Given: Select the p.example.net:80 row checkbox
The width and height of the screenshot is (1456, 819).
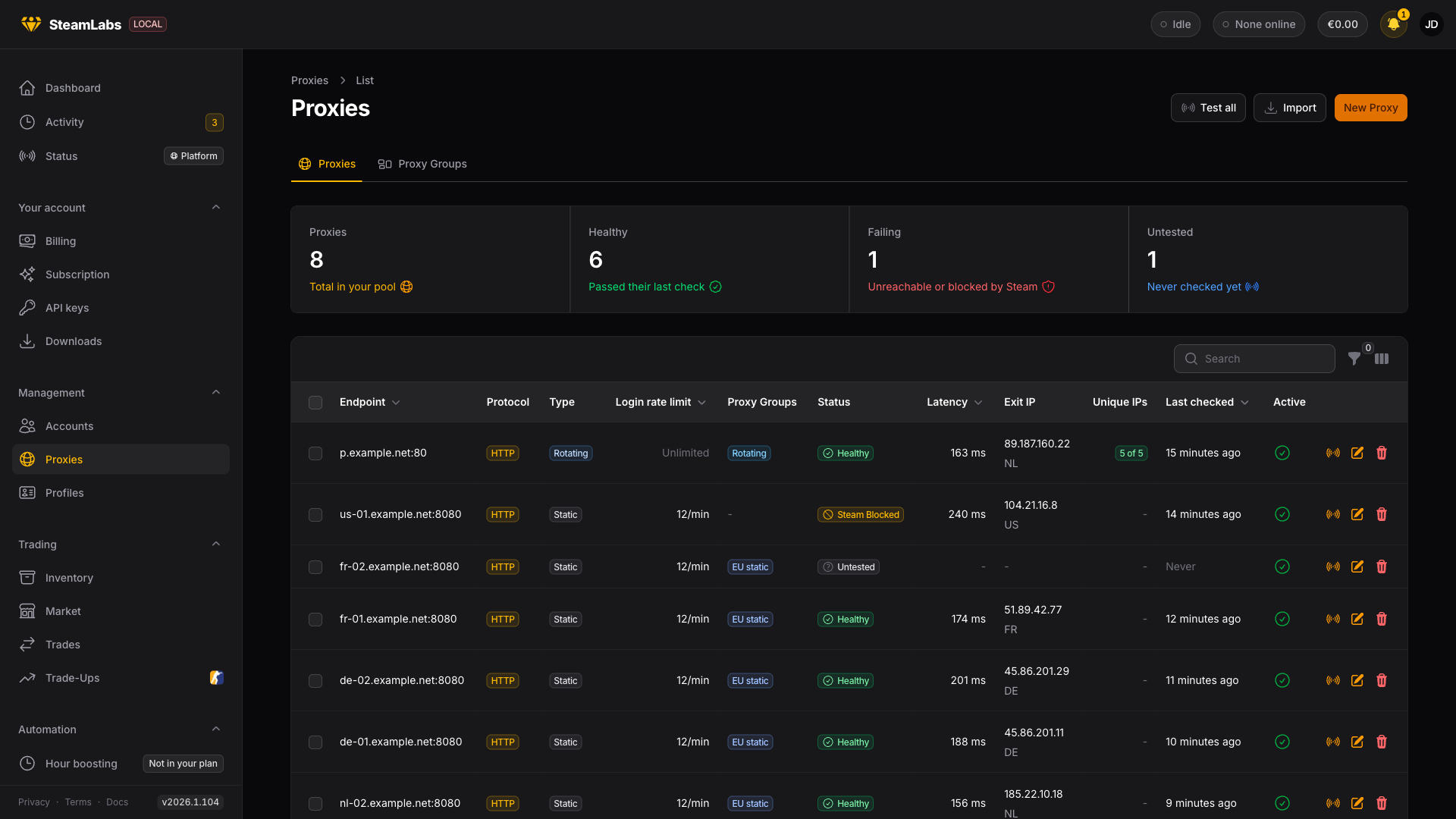Looking at the screenshot, I should click(x=315, y=453).
